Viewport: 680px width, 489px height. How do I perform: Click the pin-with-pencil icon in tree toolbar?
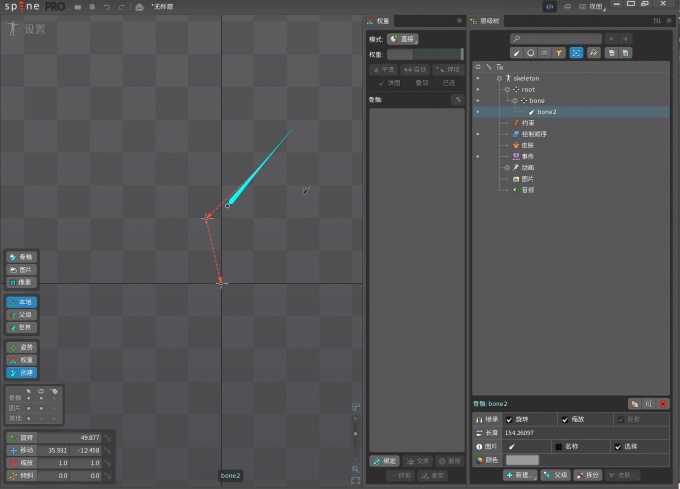point(593,53)
